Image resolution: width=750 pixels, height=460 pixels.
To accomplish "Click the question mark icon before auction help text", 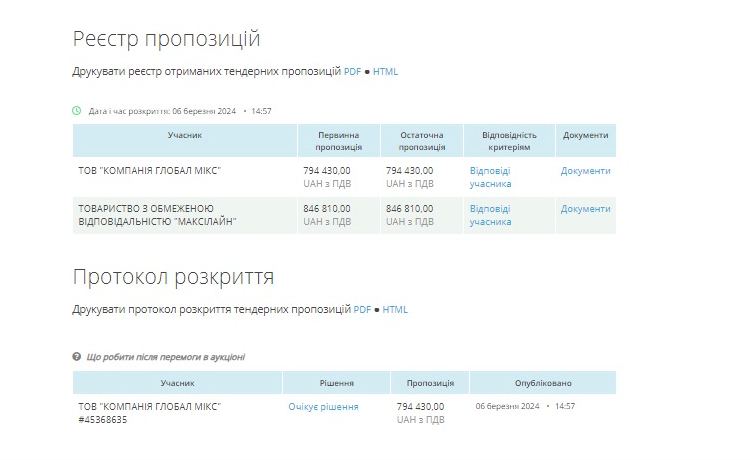I will pyautogui.click(x=77, y=357).
